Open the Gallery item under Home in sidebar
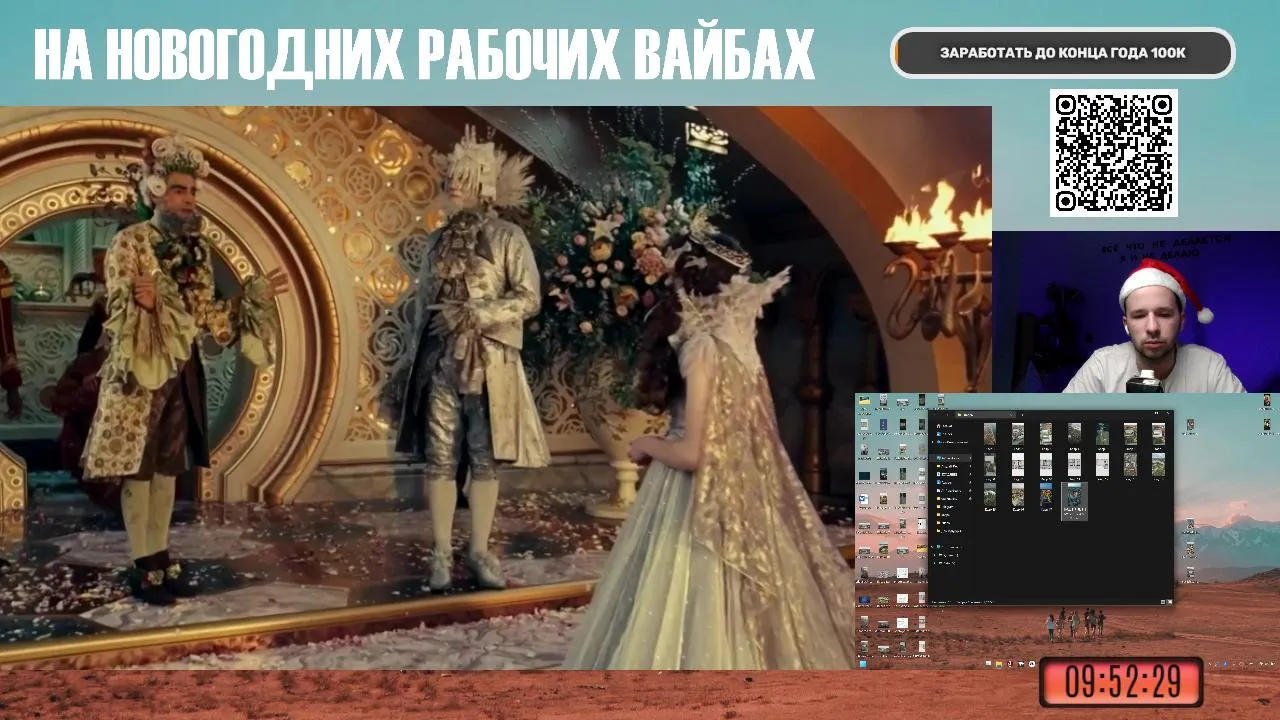This screenshot has width=1280, height=720. pos(946,434)
